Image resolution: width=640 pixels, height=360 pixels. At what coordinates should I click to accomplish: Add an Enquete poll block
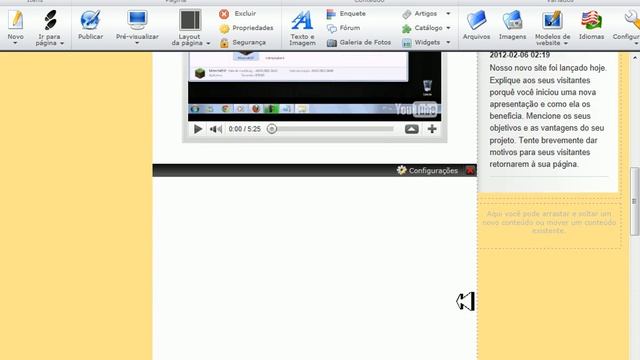click(x=346, y=14)
